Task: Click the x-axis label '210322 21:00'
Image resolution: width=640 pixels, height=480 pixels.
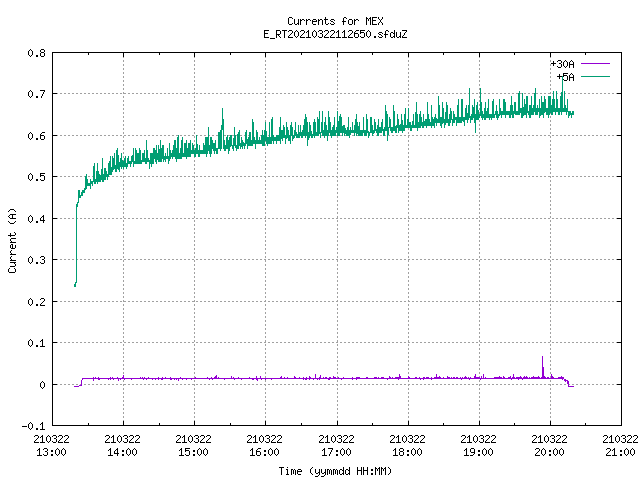Action: coord(620,445)
